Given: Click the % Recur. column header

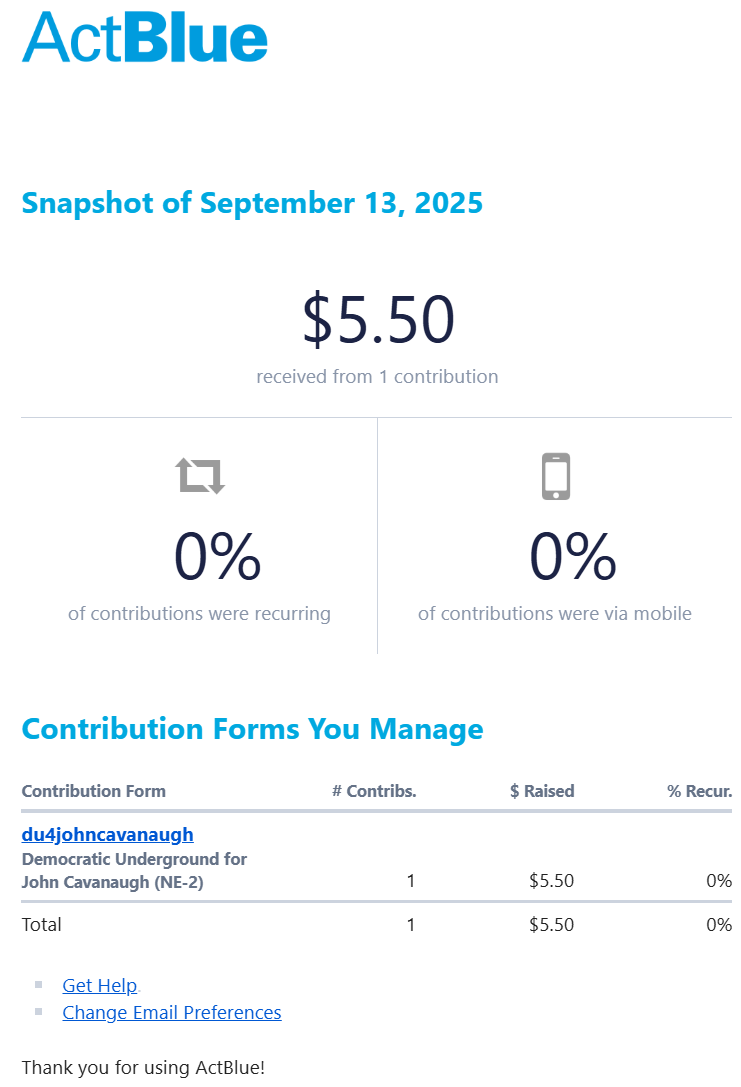Looking at the screenshot, I should (699, 791).
